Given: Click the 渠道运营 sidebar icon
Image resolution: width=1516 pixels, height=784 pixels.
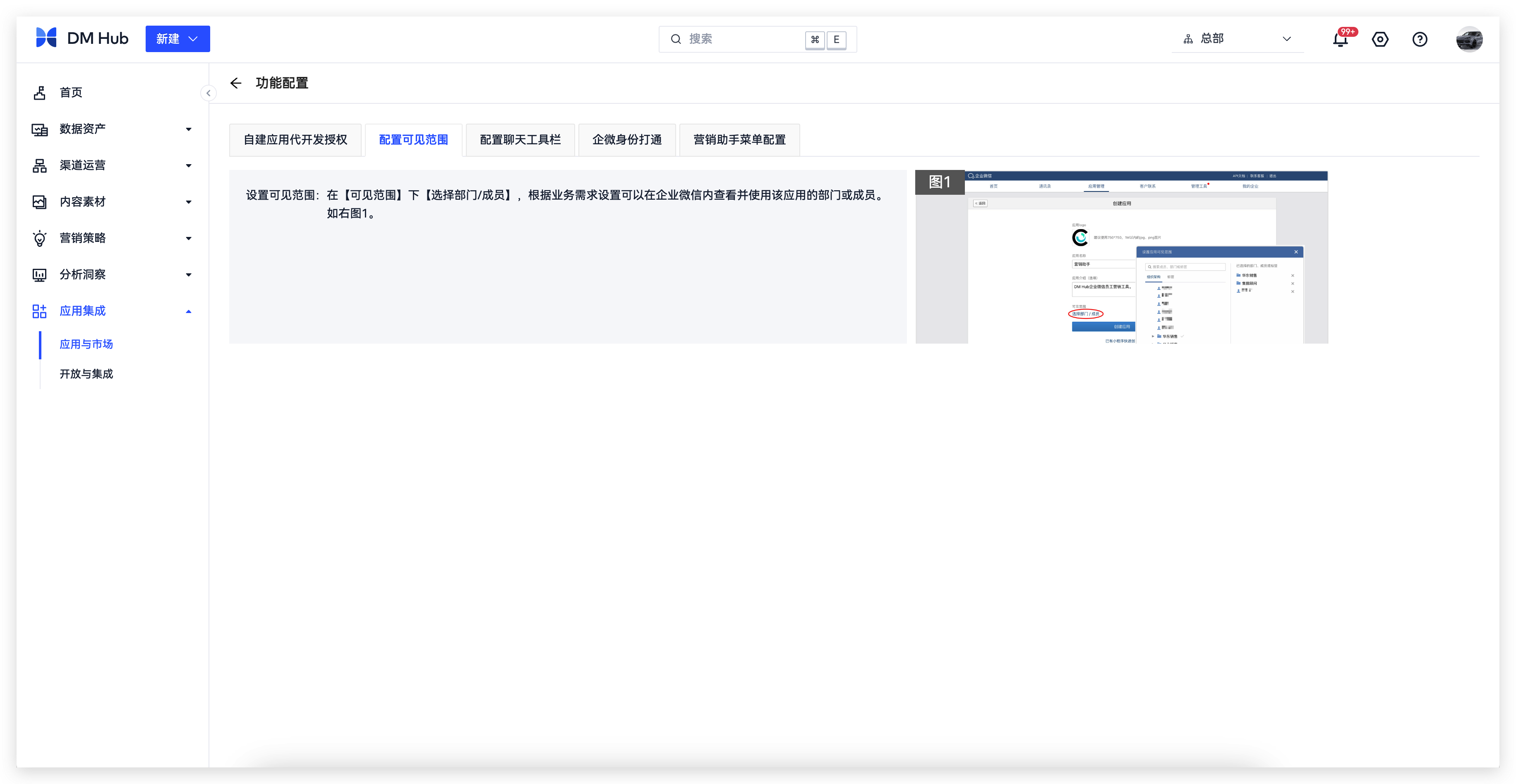Looking at the screenshot, I should (x=39, y=165).
